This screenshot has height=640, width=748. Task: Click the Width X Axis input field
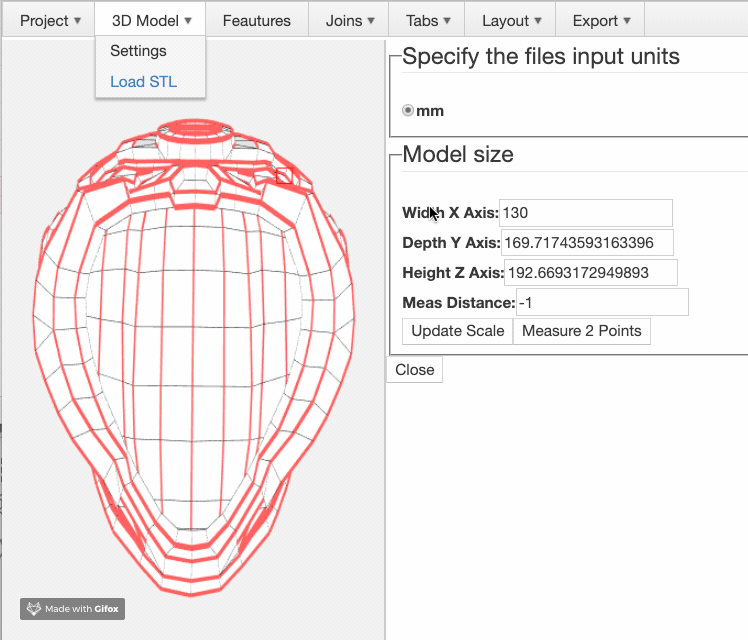(x=586, y=213)
